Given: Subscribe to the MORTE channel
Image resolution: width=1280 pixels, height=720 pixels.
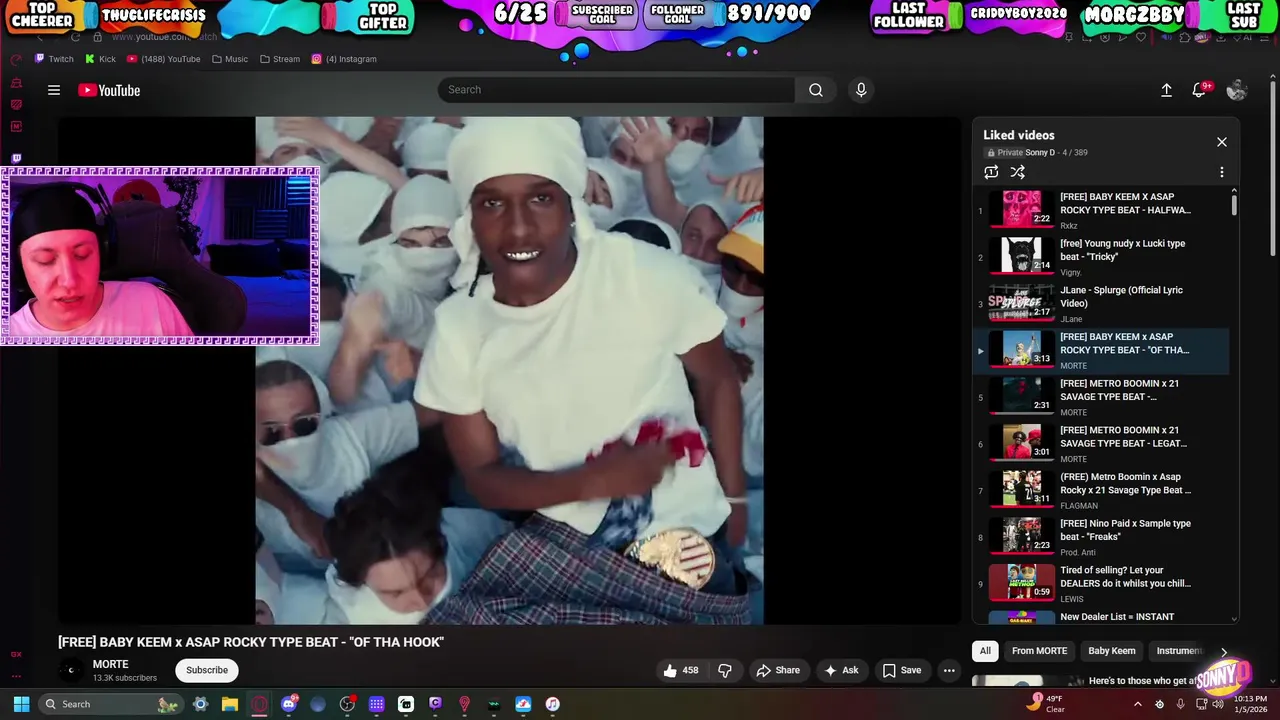Looking at the screenshot, I should (207, 670).
